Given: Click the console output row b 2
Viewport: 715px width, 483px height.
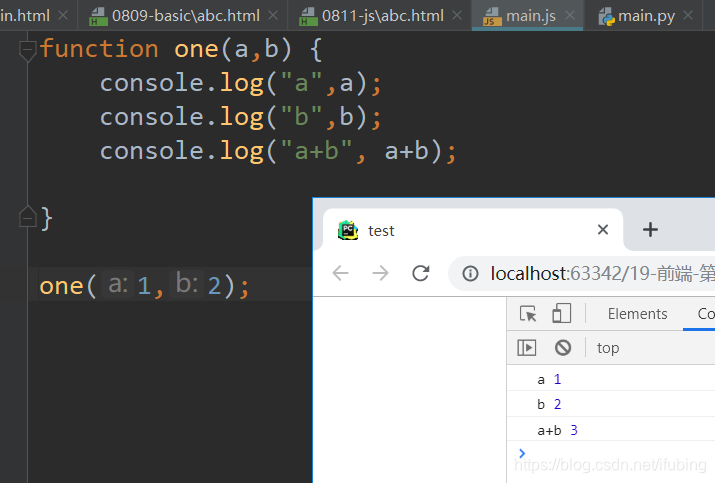Looking at the screenshot, I should [x=611, y=404].
